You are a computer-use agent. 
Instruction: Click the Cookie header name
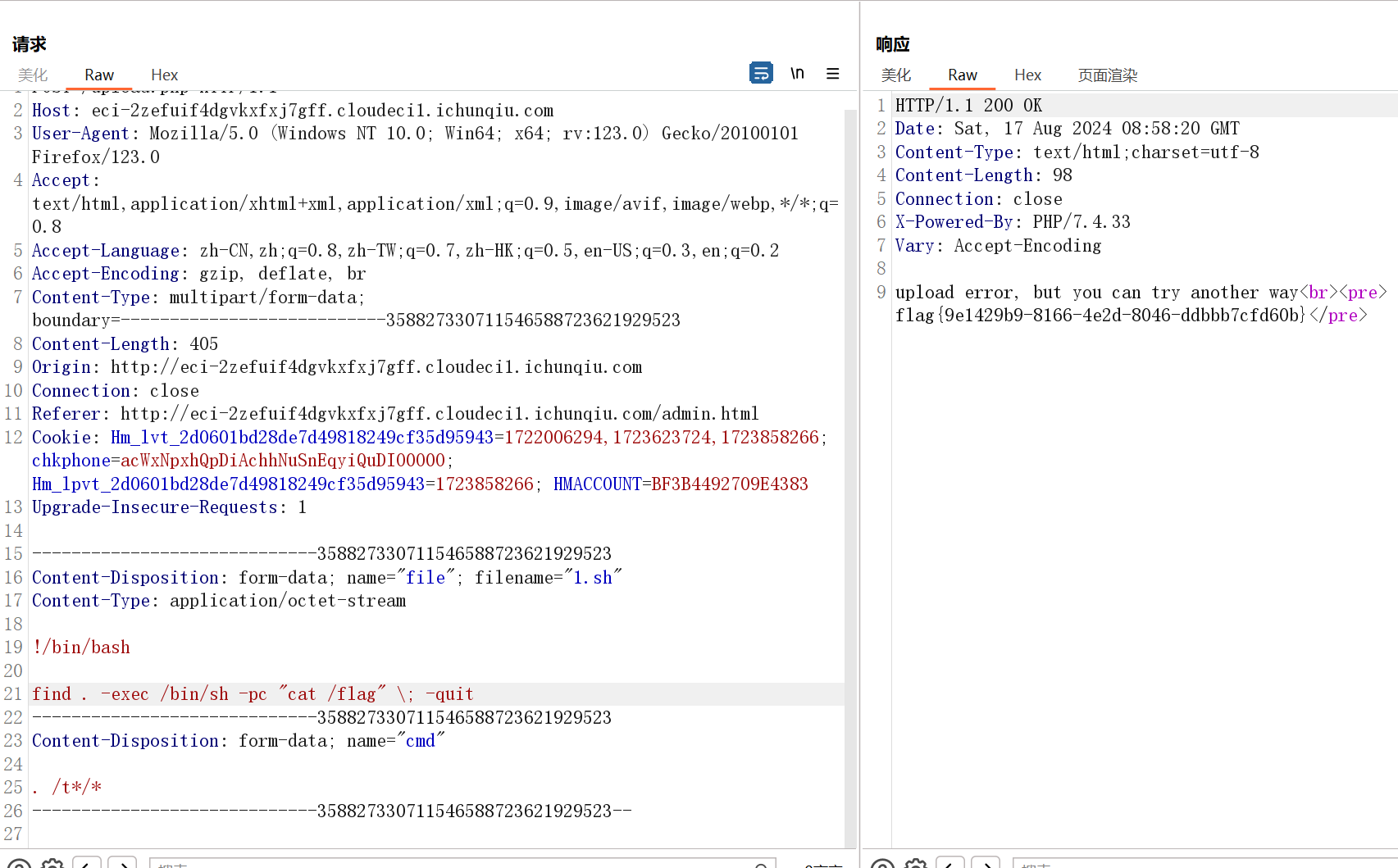tap(61, 437)
